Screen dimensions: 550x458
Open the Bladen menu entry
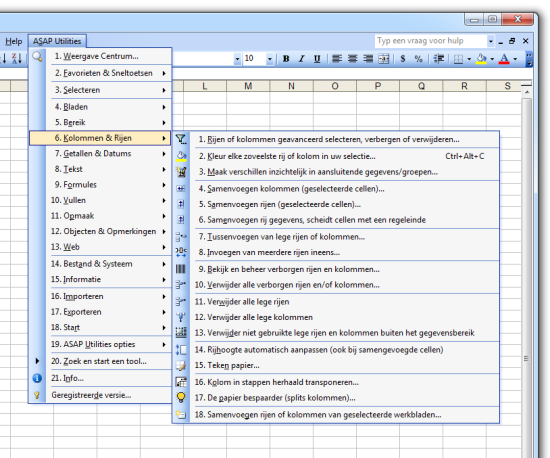[x=101, y=107]
